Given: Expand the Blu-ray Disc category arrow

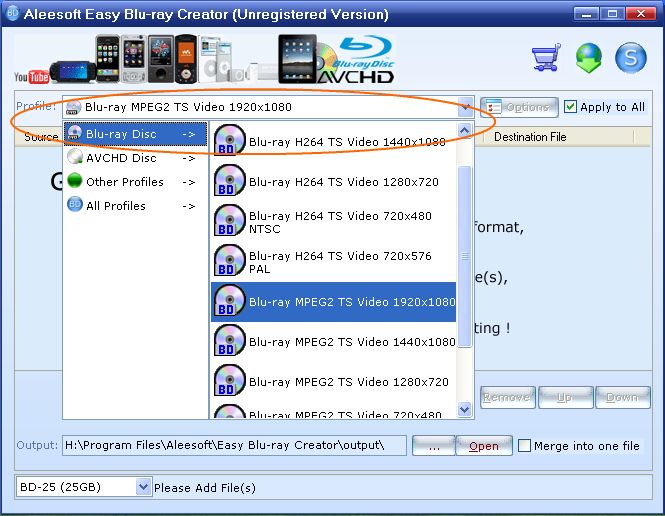Looking at the screenshot, I should 188,134.
